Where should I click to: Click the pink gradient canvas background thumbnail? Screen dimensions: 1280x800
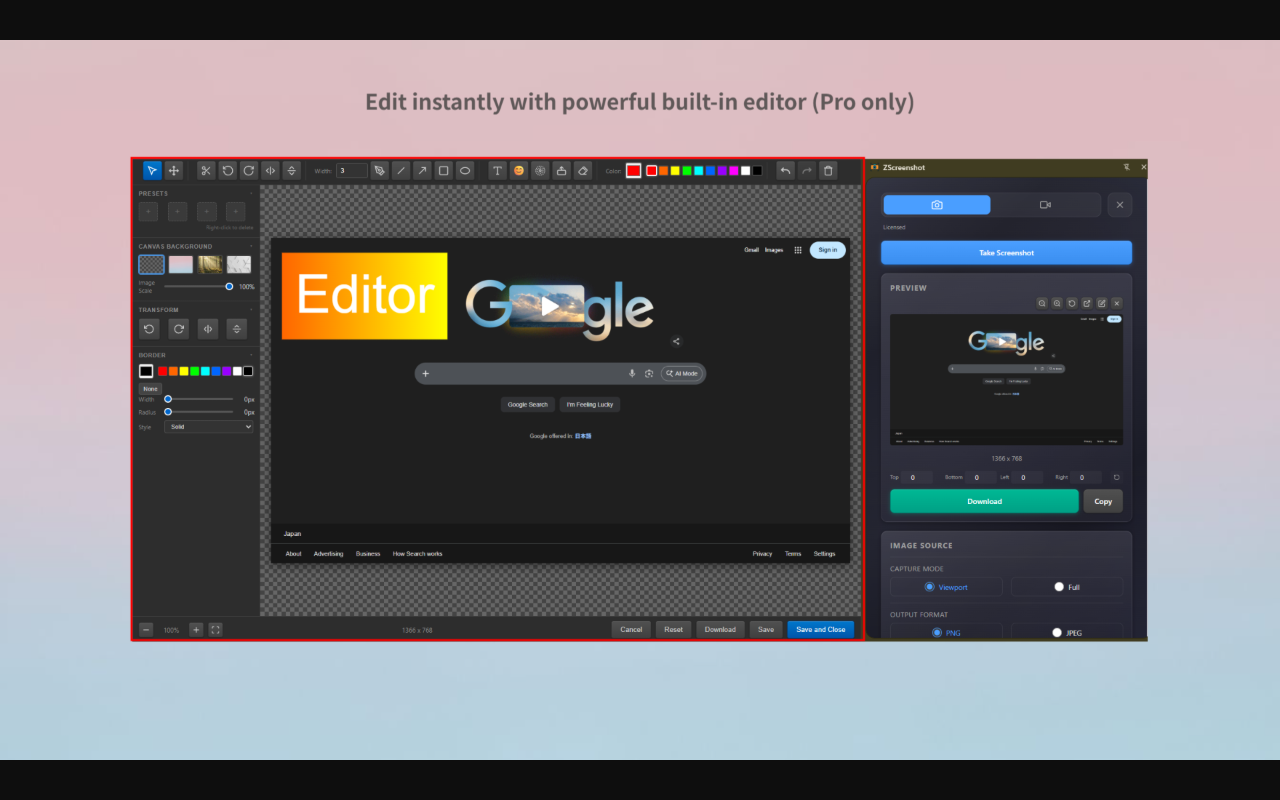179,263
